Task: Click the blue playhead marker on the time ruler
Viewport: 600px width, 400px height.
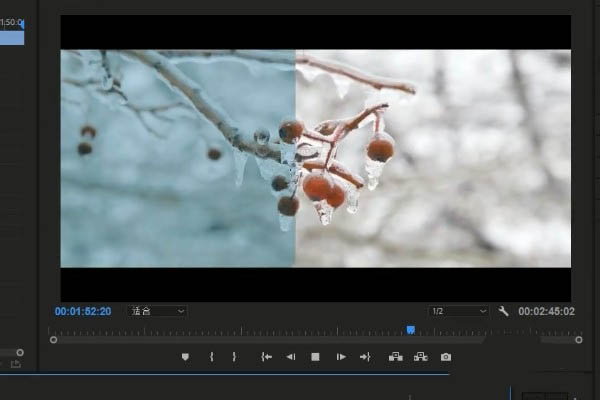Action: [410, 329]
